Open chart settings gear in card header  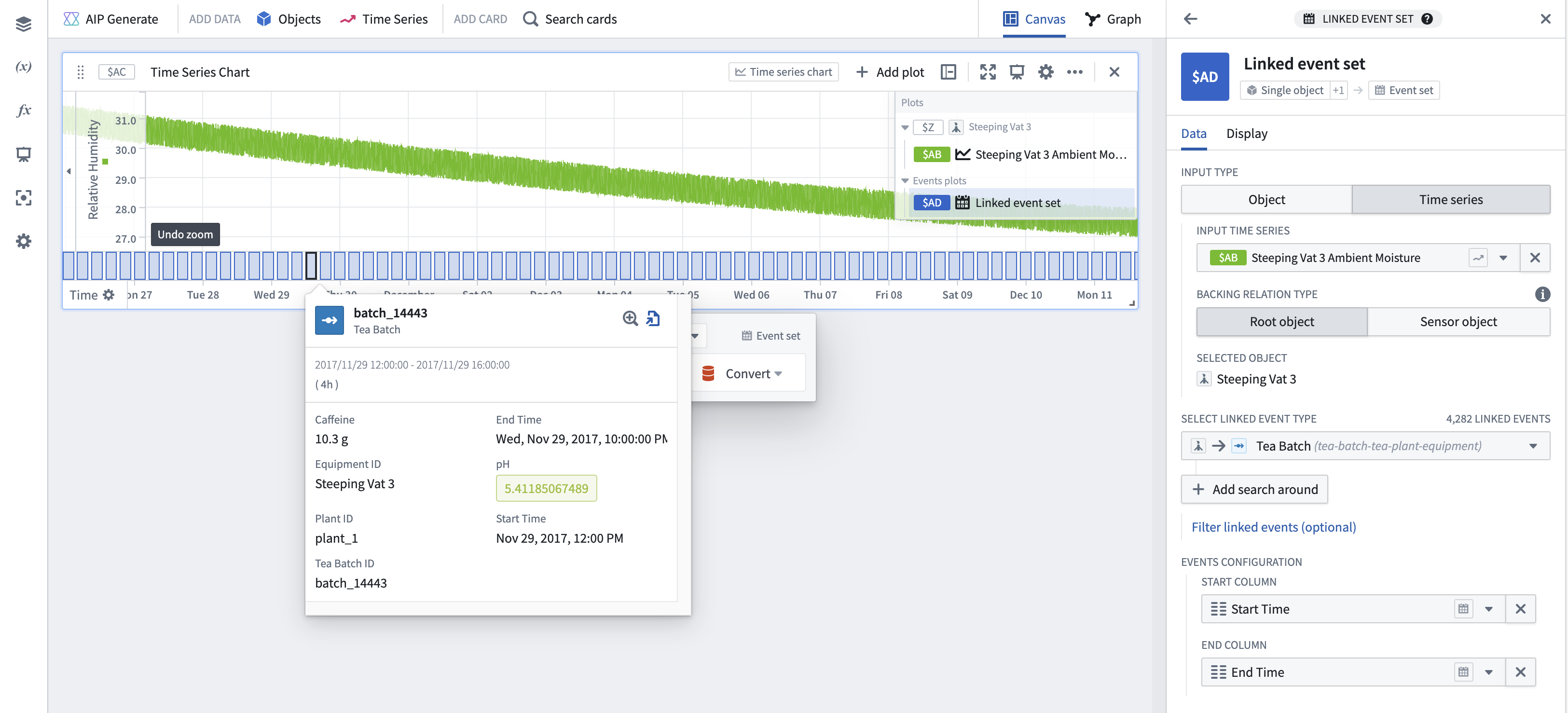(x=1045, y=72)
